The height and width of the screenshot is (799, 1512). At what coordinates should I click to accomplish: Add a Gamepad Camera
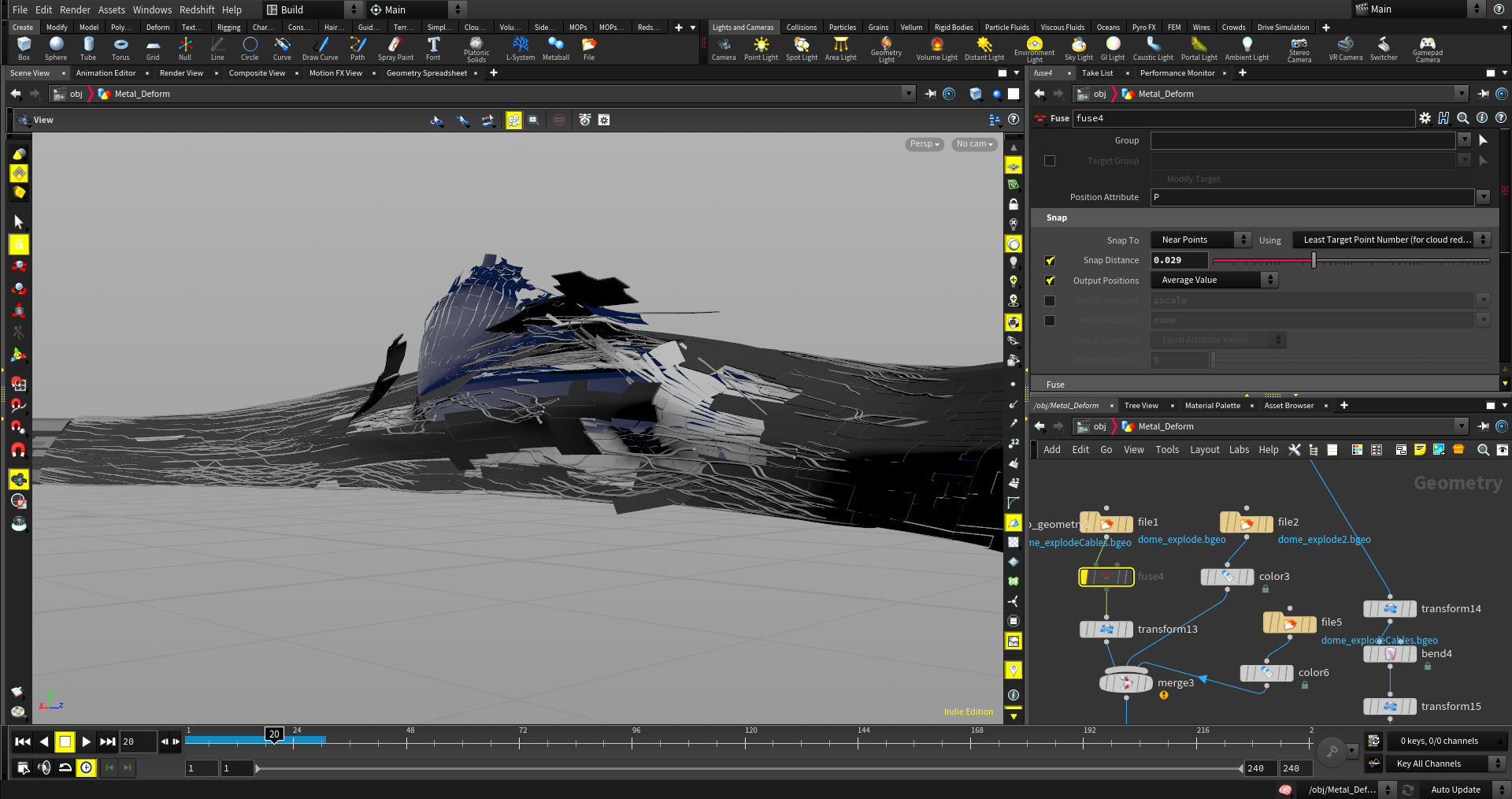[x=1428, y=50]
